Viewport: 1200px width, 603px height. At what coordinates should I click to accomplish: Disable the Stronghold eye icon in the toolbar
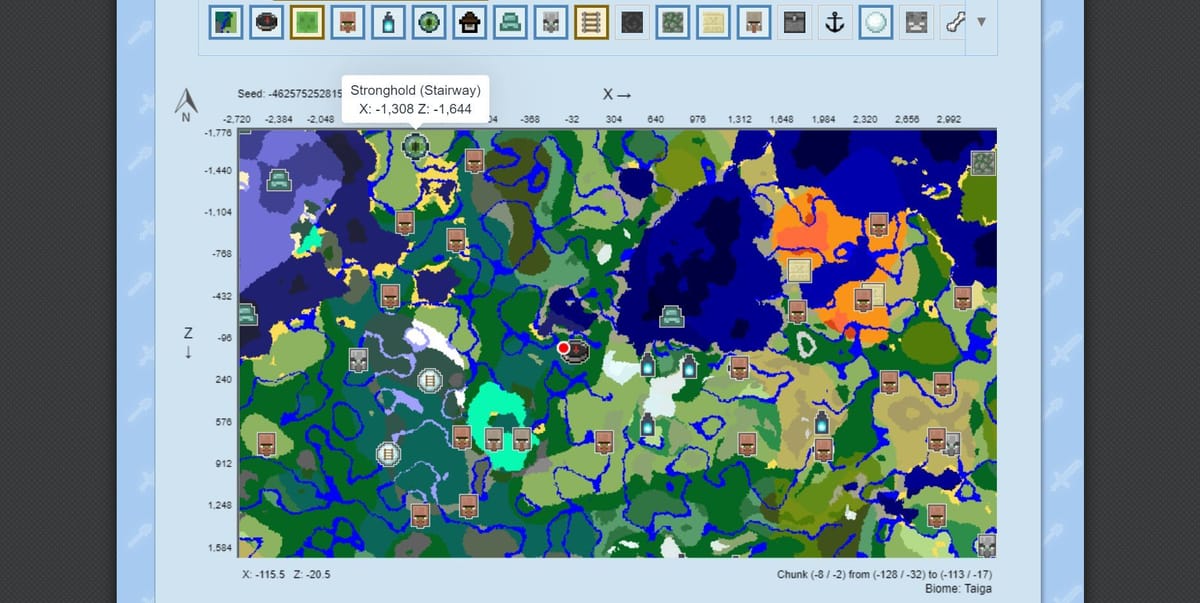(430, 23)
